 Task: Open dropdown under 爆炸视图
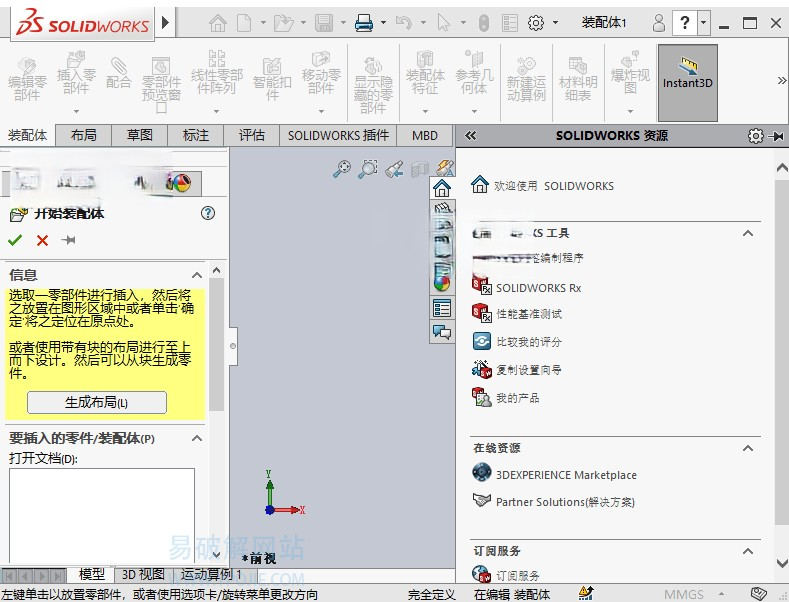[x=630, y=111]
